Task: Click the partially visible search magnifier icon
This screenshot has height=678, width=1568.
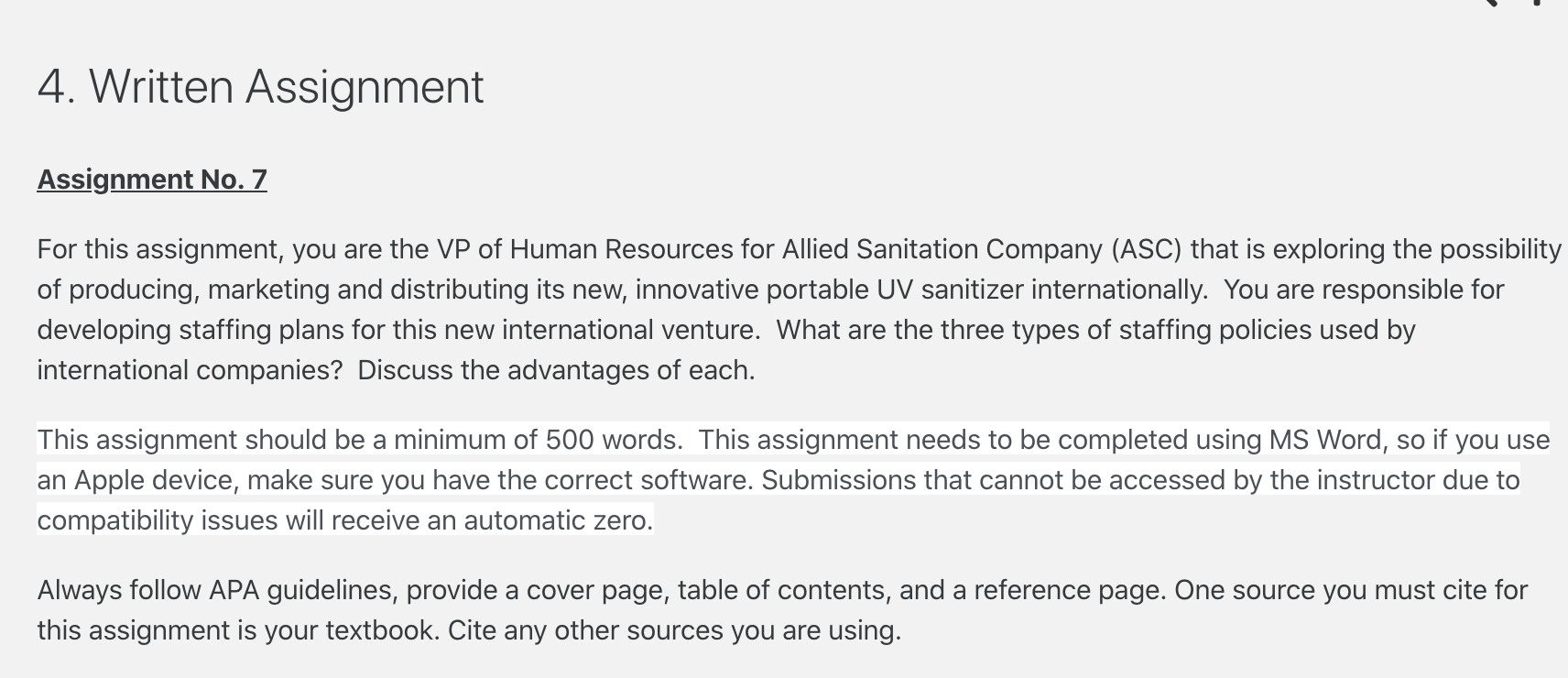Action: tap(1489, 3)
